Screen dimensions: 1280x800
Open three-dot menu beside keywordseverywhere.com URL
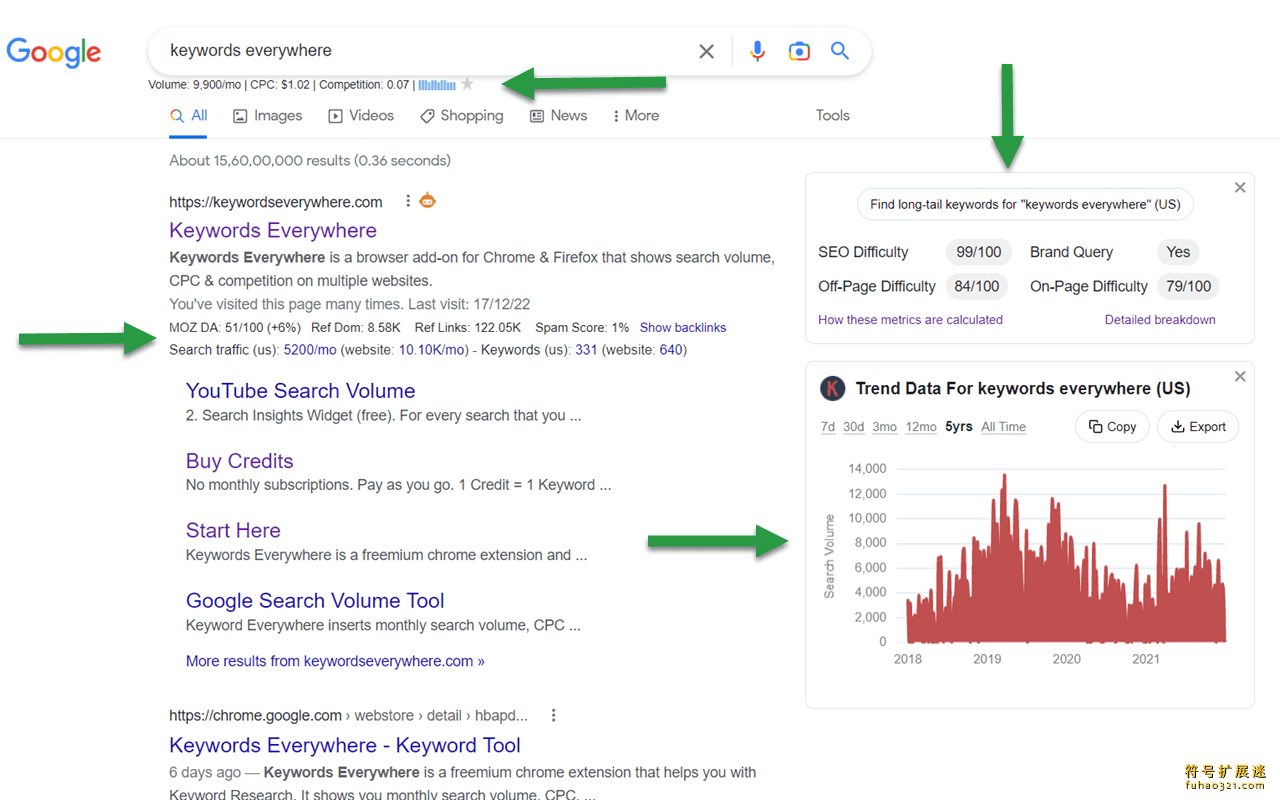408,201
